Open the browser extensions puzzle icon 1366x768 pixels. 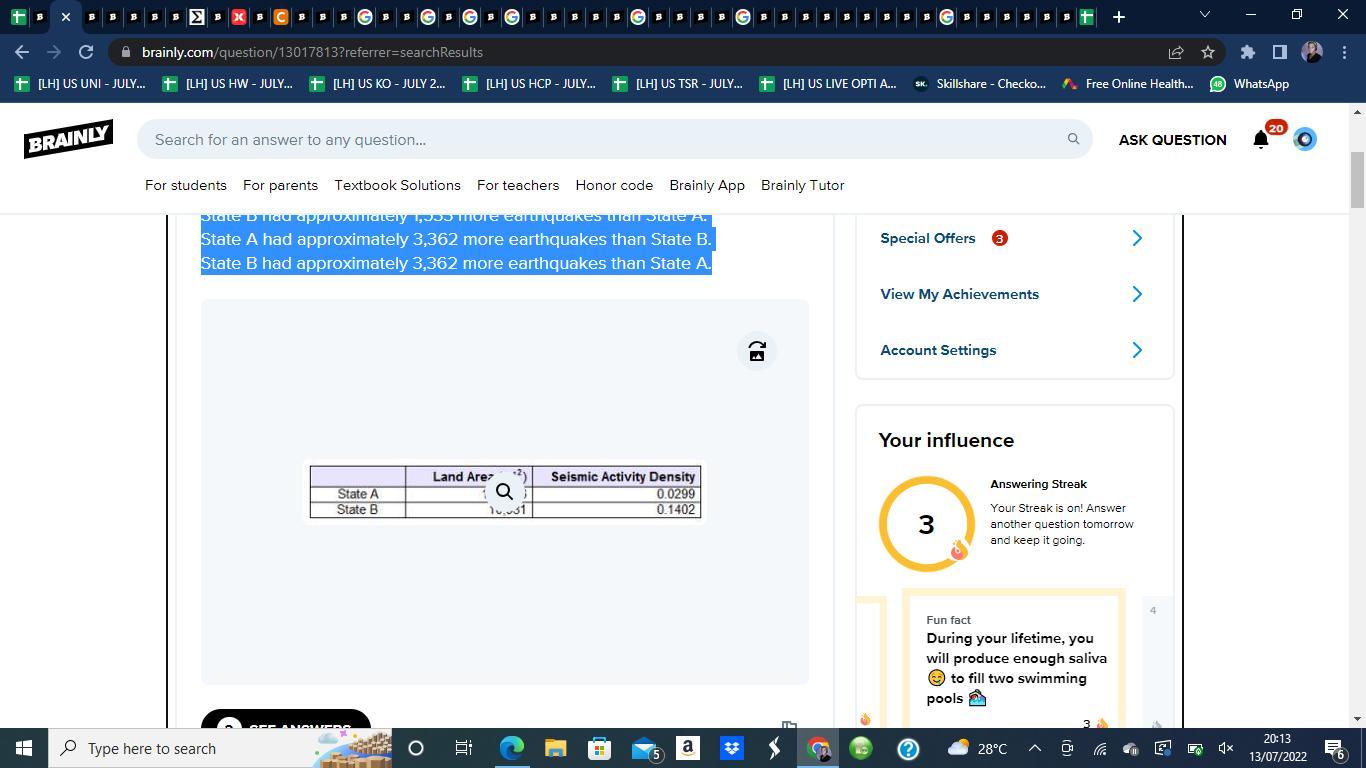click(x=1247, y=52)
